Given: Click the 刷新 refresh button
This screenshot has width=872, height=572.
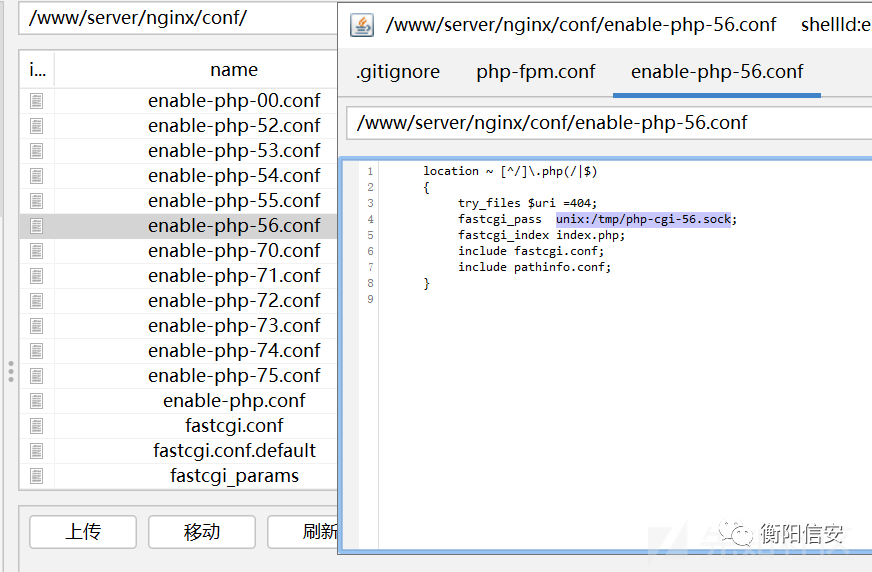Looking at the screenshot, I should (303, 532).
